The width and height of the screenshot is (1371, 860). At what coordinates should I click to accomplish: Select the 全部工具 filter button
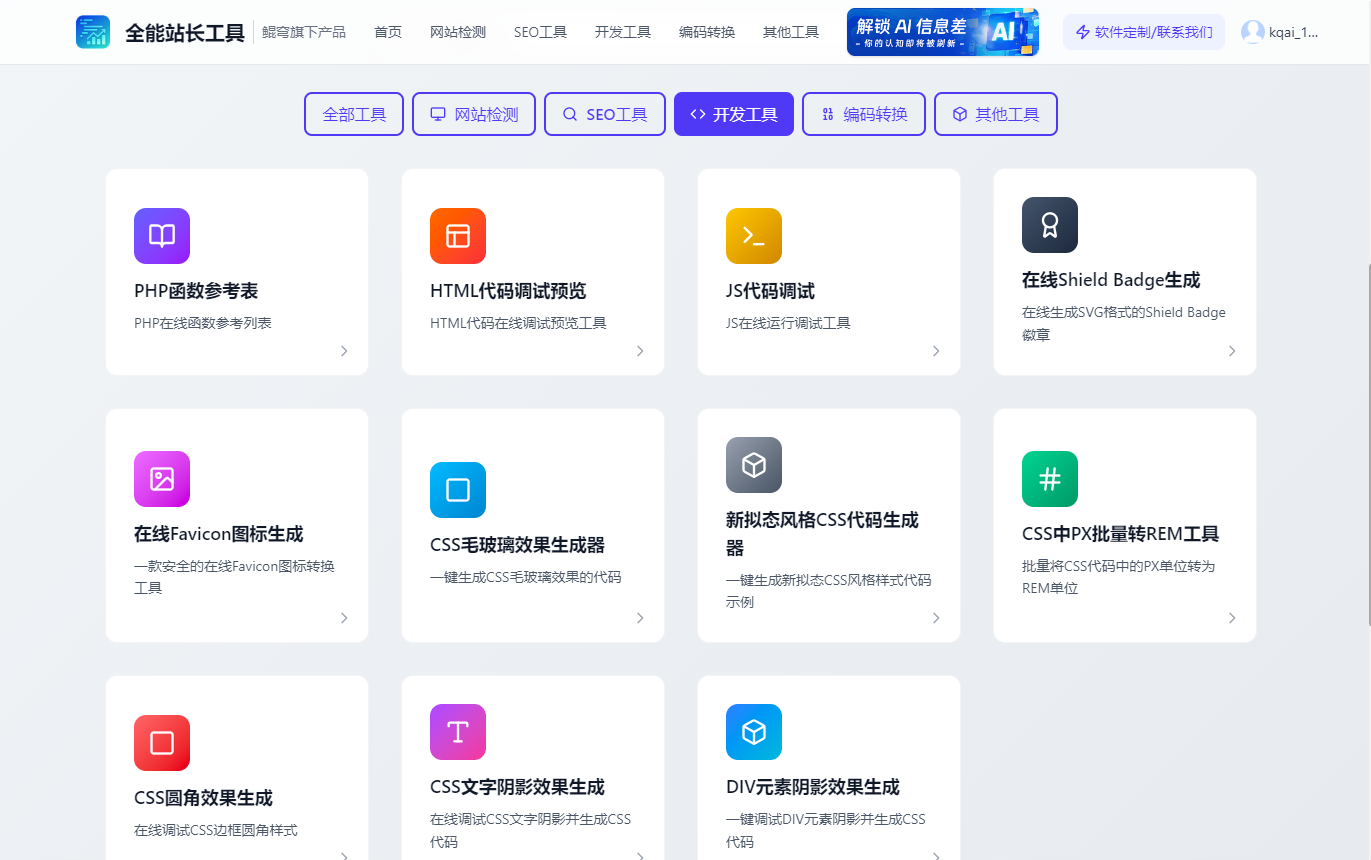[353, 114]
